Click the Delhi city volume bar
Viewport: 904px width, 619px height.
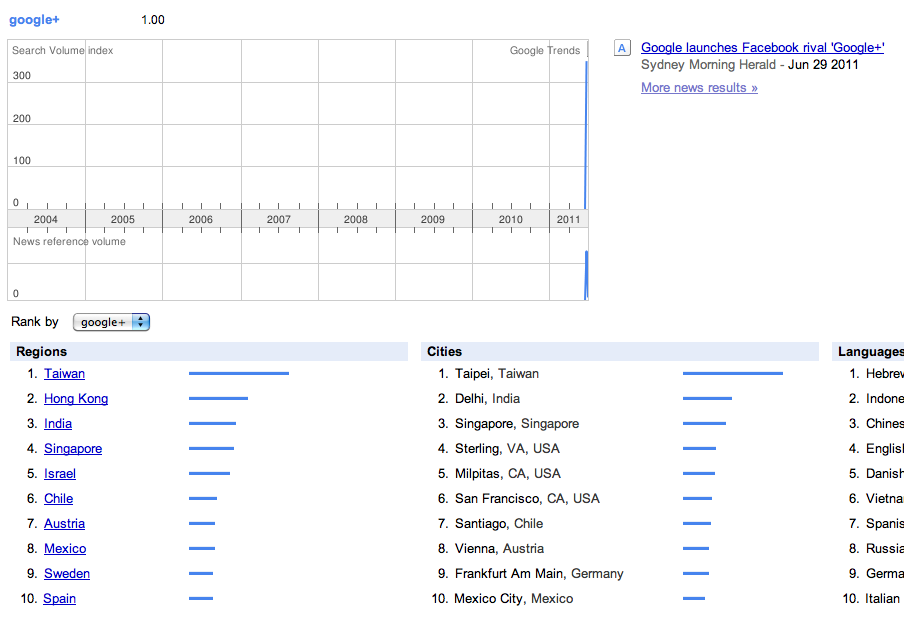click(707, 398)
